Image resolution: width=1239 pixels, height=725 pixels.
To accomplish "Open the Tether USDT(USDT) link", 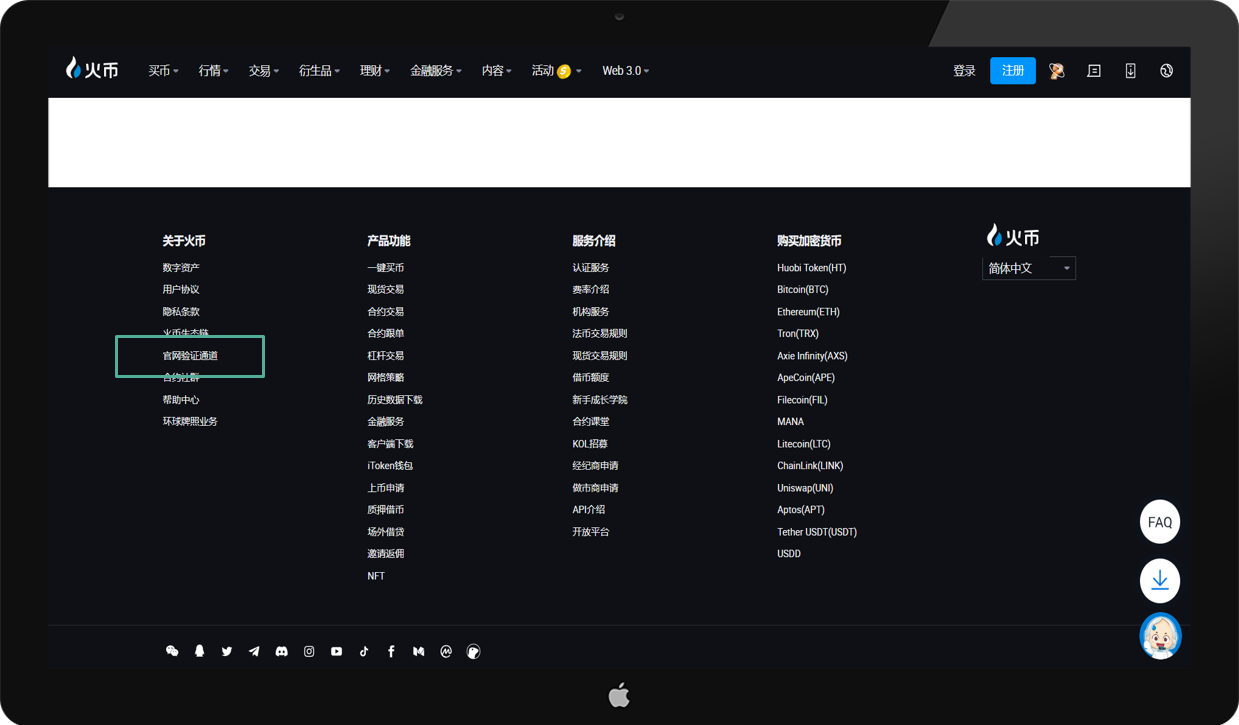I will [817, 532].
